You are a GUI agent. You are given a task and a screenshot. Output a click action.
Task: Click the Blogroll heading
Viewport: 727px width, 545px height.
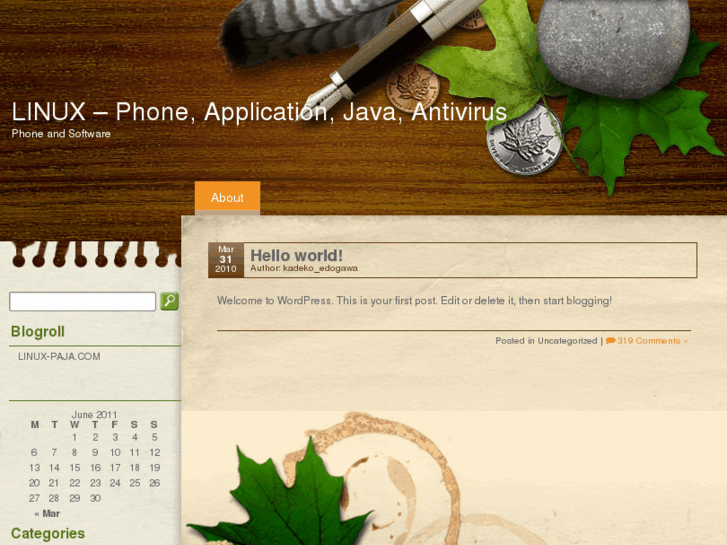(x=38, y=332)
